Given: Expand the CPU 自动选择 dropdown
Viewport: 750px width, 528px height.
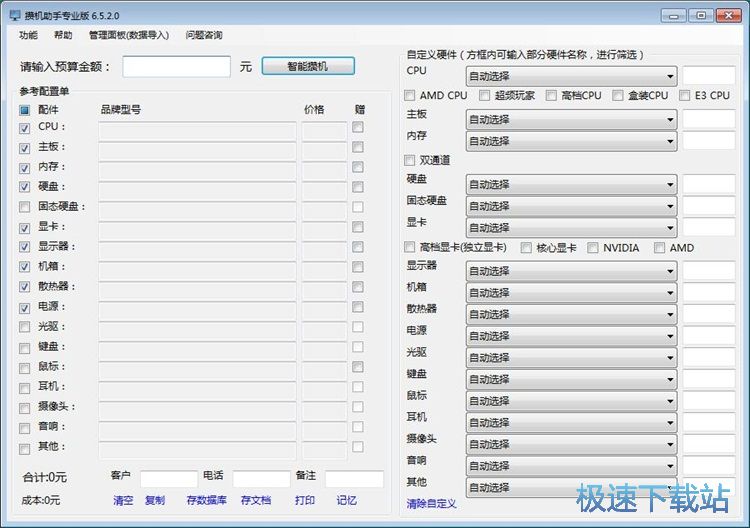Looking at the screenshot, I should coord(571,76).
